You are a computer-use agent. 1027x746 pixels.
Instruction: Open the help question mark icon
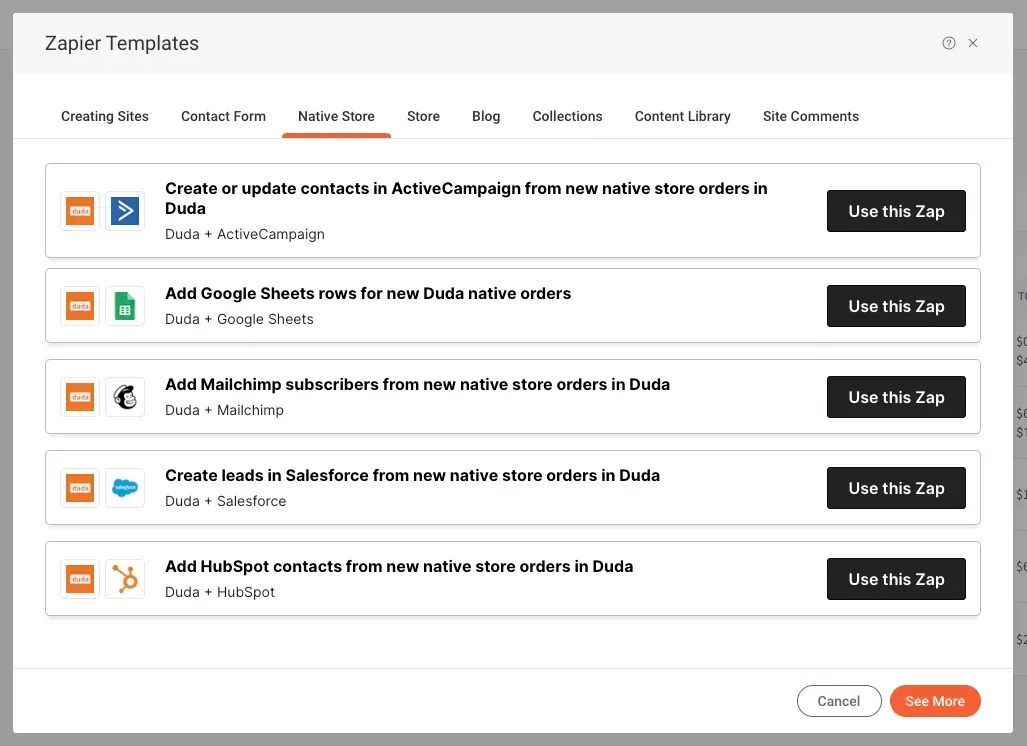pos(948,43)
